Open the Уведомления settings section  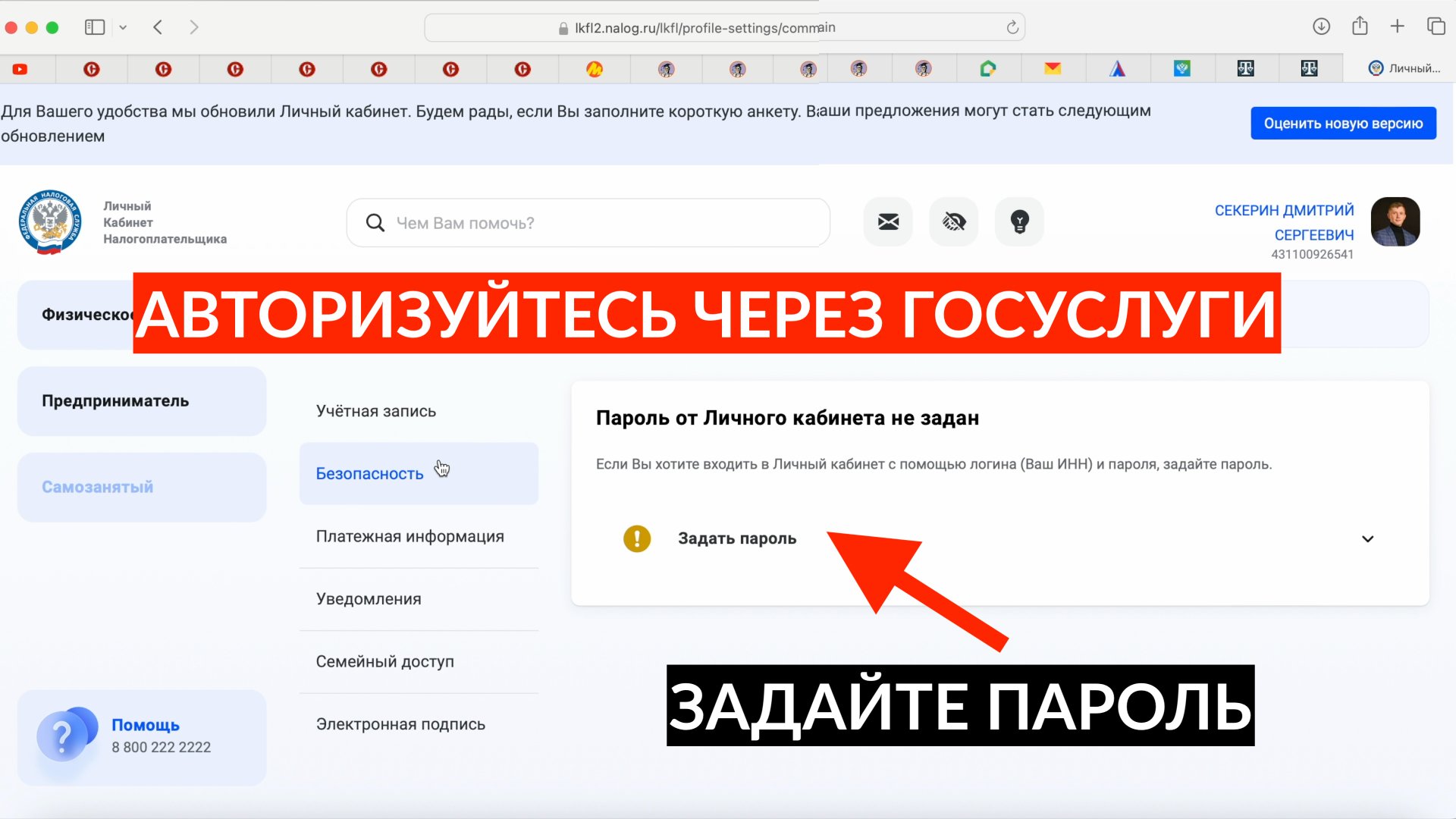(x=369, y=599)
